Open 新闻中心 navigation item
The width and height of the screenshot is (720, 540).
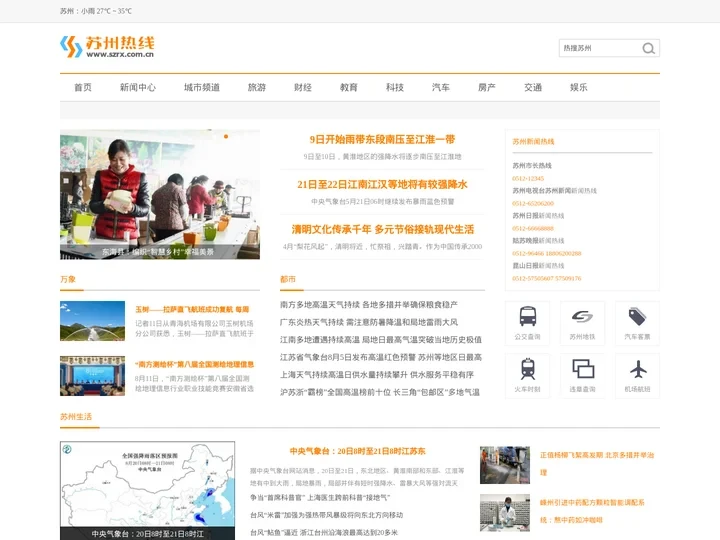click(x=138, y=87)
